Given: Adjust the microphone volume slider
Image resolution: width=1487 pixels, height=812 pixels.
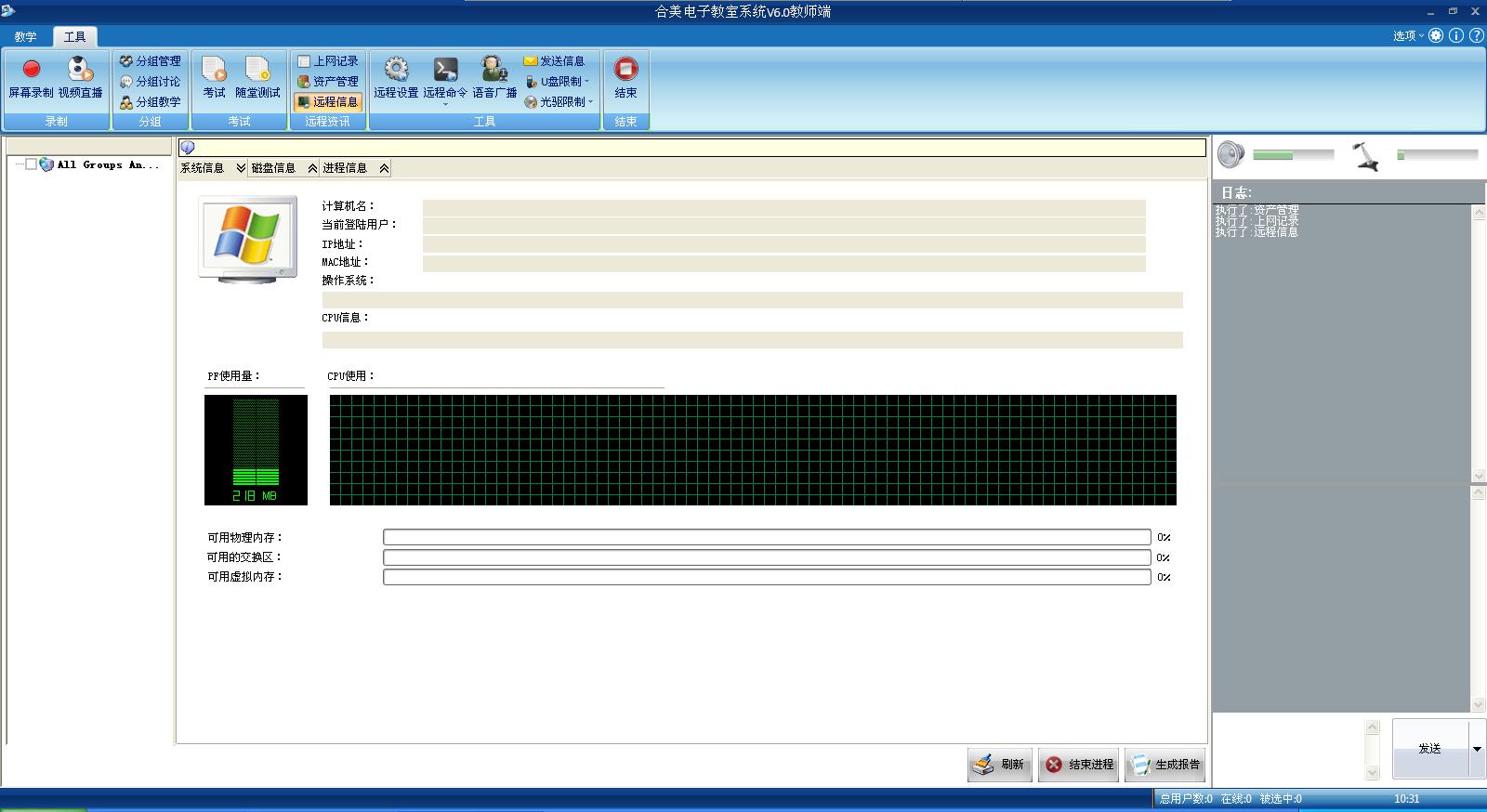Looking at the screenshot, I should pyautogui.click(x=1437, y=155).
